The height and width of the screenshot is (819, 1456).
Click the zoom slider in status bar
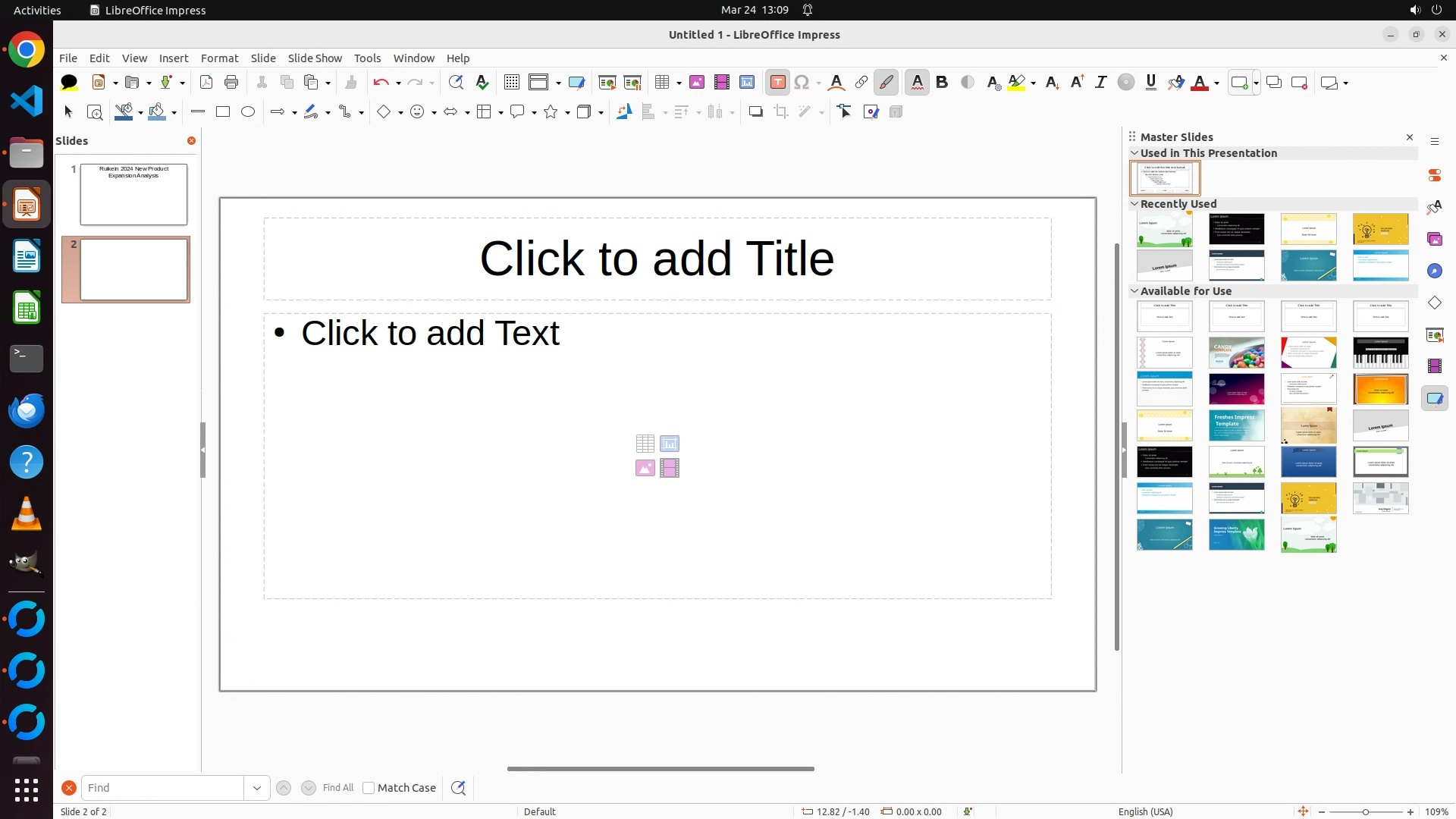(x=1365, y=811)
